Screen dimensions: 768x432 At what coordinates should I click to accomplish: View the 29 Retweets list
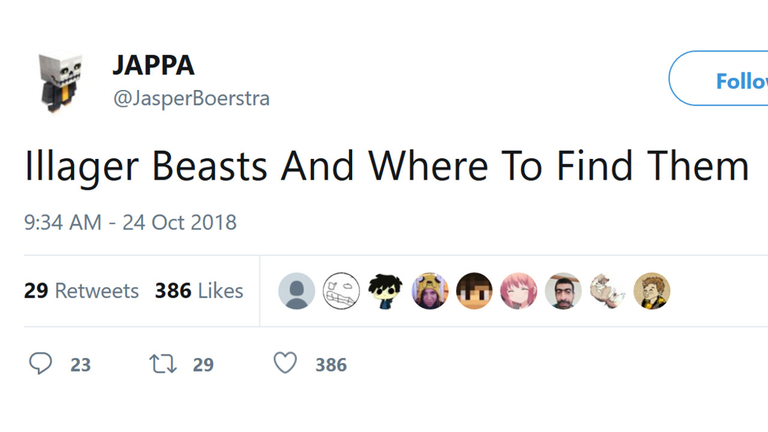(81, 291)
